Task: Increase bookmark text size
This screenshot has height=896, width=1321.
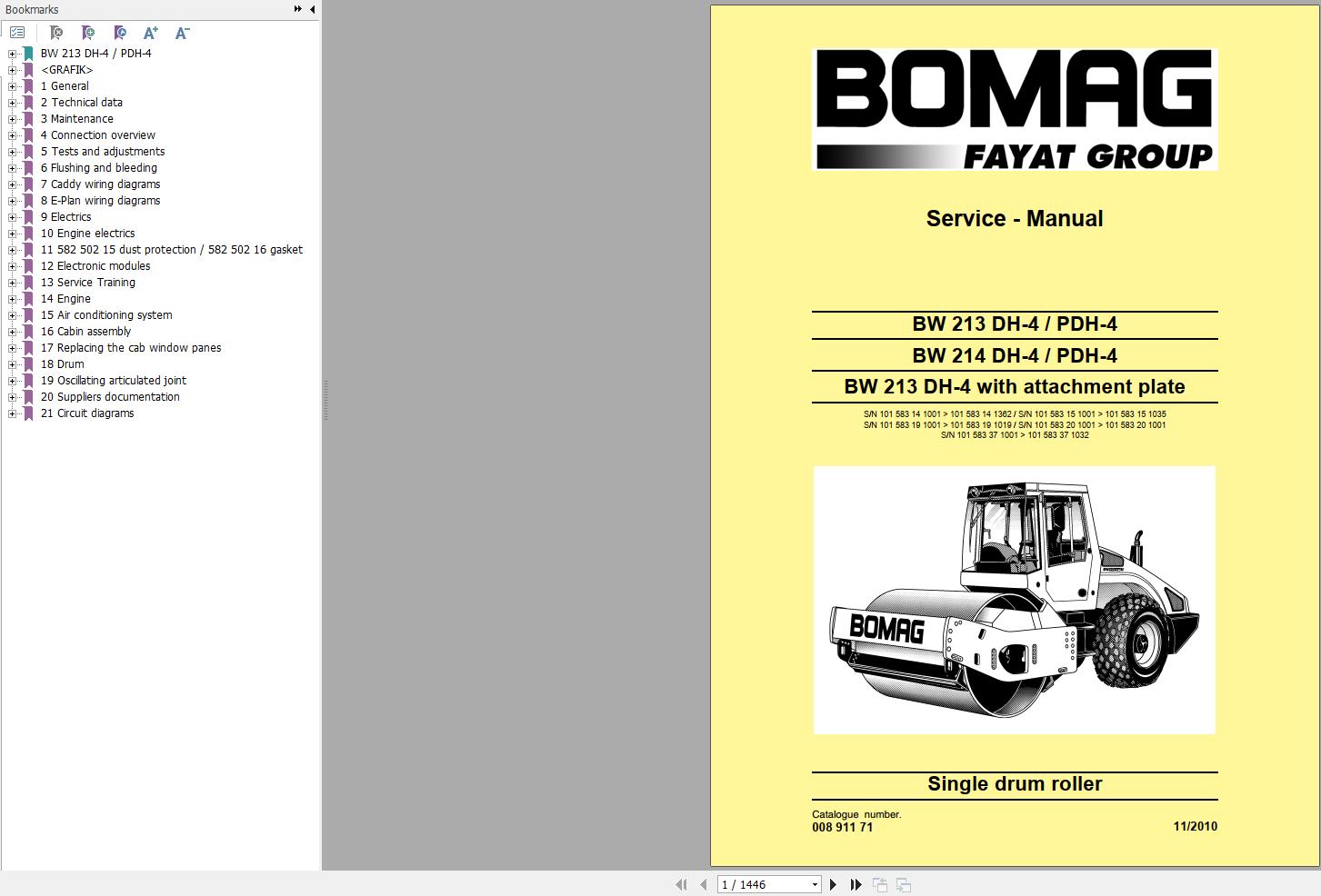Action: point(151,32)
